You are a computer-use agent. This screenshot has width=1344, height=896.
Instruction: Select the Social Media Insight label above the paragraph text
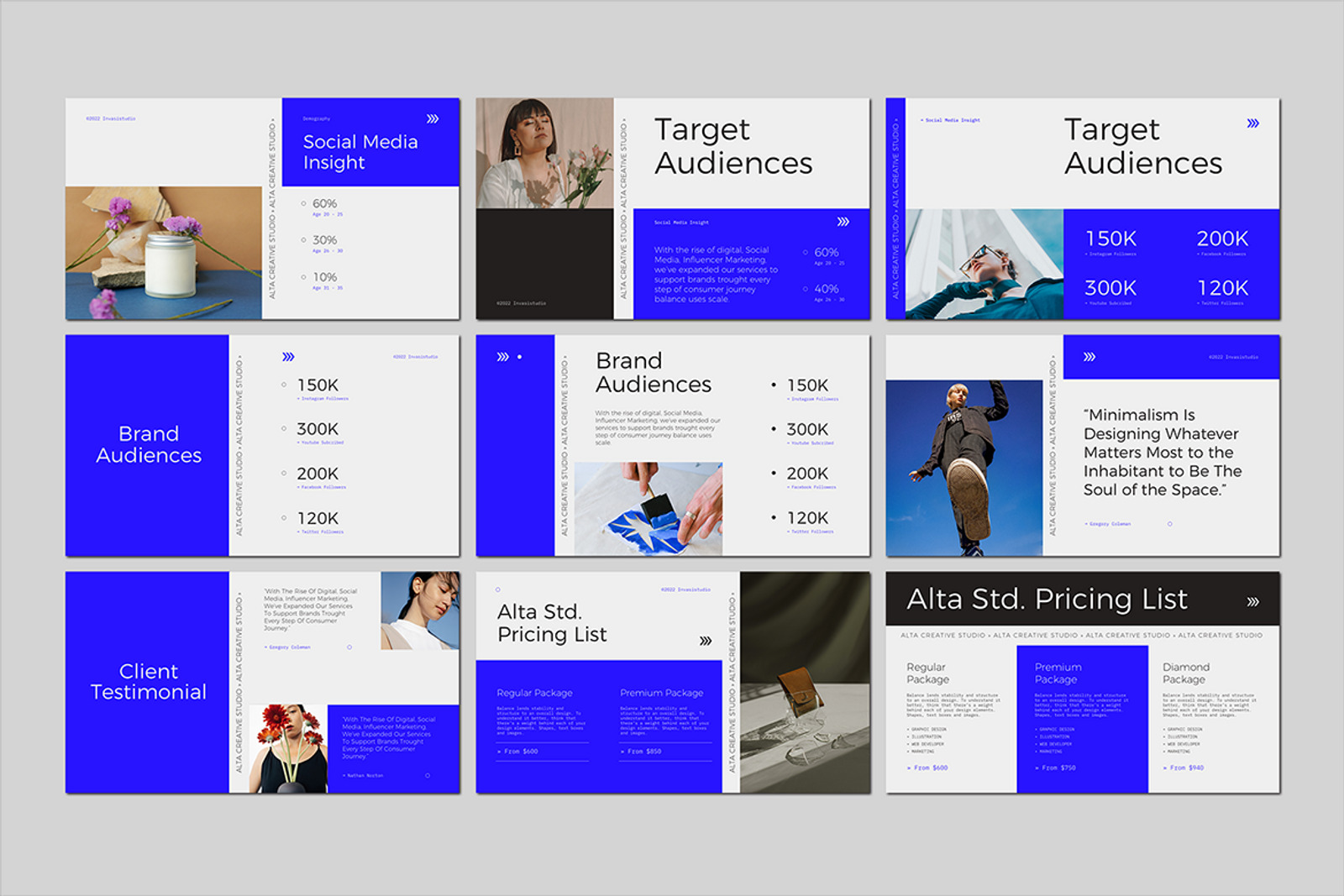tap(680, 223)
